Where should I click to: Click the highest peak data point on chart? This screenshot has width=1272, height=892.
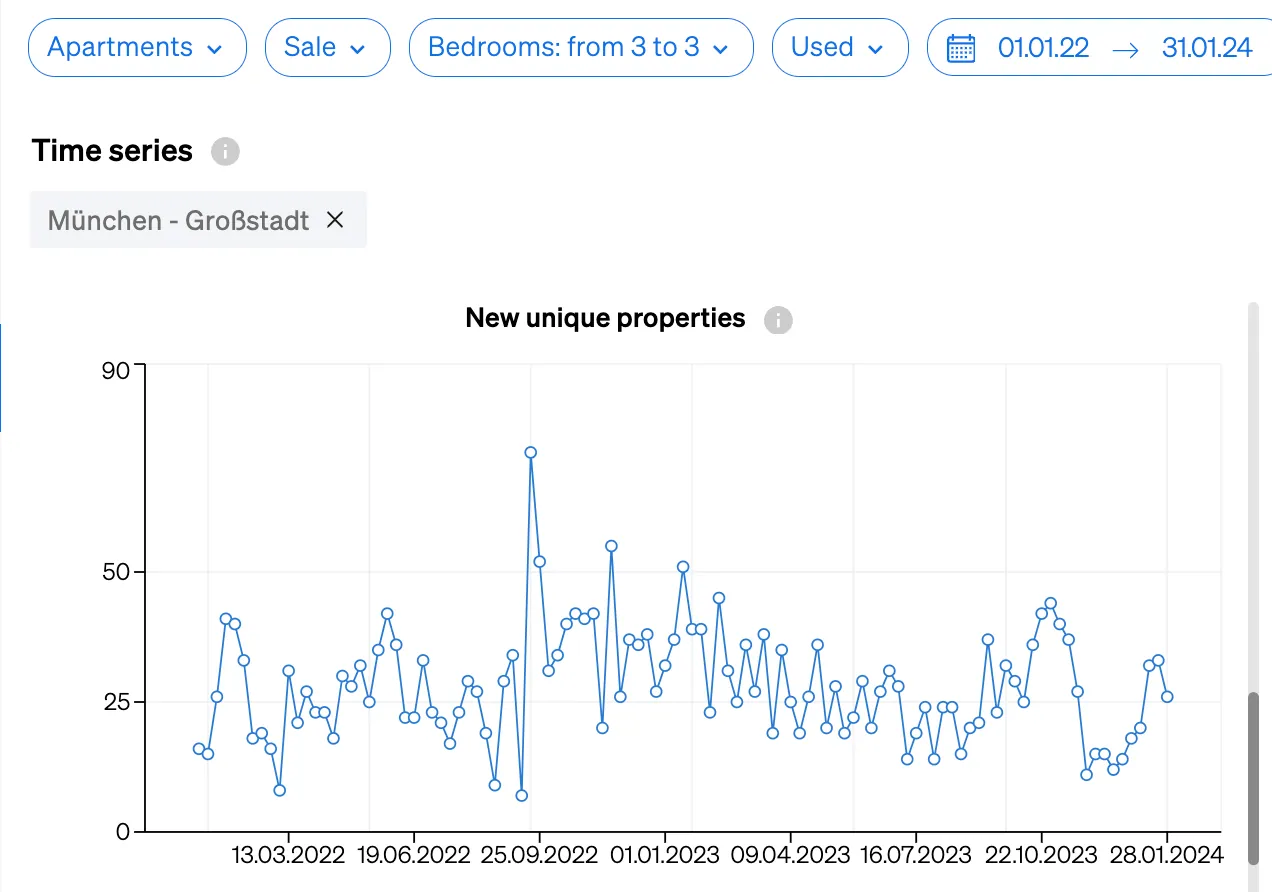click(x=531, y=452)
